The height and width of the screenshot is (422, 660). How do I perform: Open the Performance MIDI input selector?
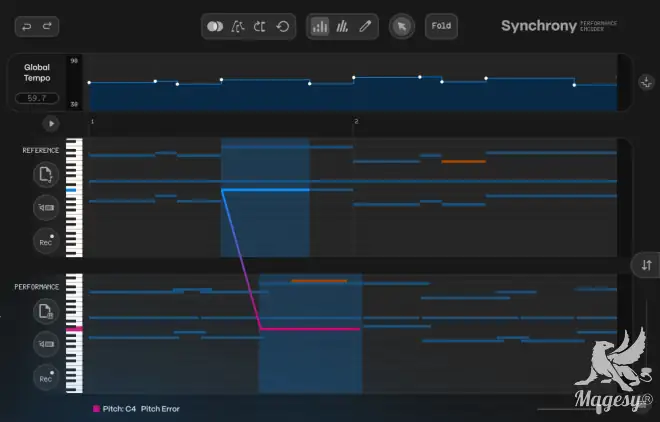click(46, 344)
